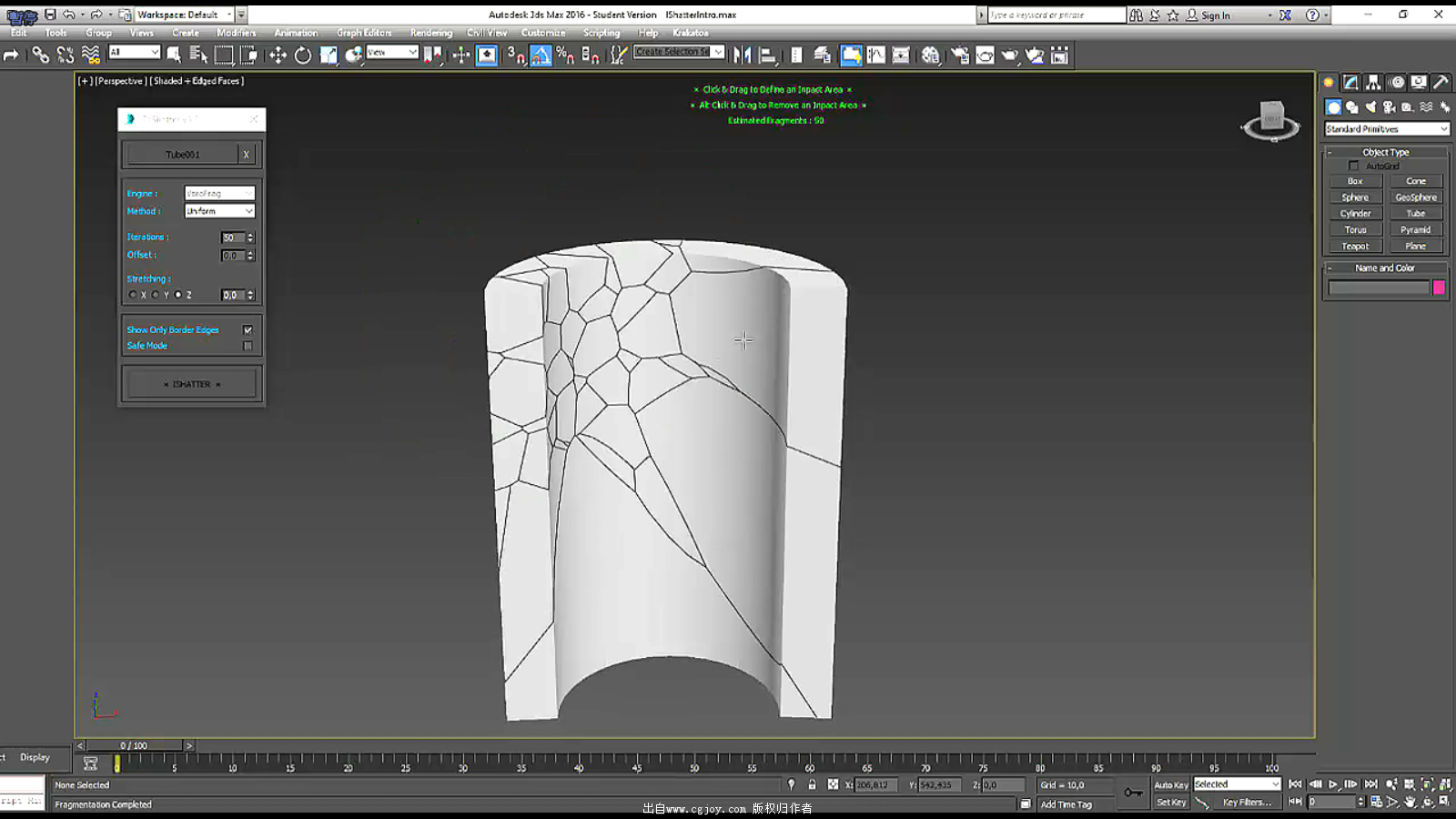Click the Align tool icon
The height and width of the screenshot is (819, 1456).
point(768,56)
